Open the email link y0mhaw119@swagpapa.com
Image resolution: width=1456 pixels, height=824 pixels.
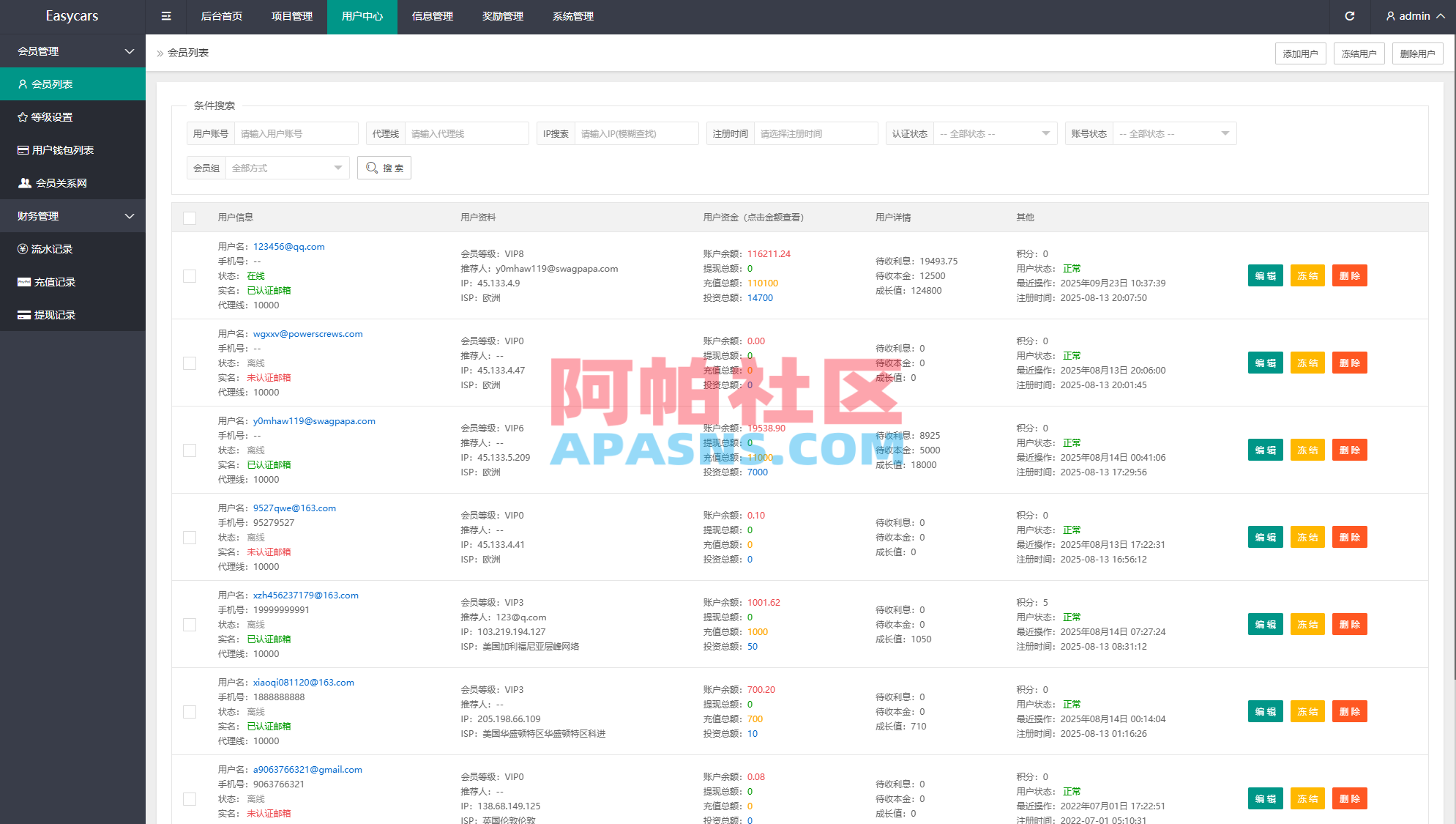[x=314, y=420]
